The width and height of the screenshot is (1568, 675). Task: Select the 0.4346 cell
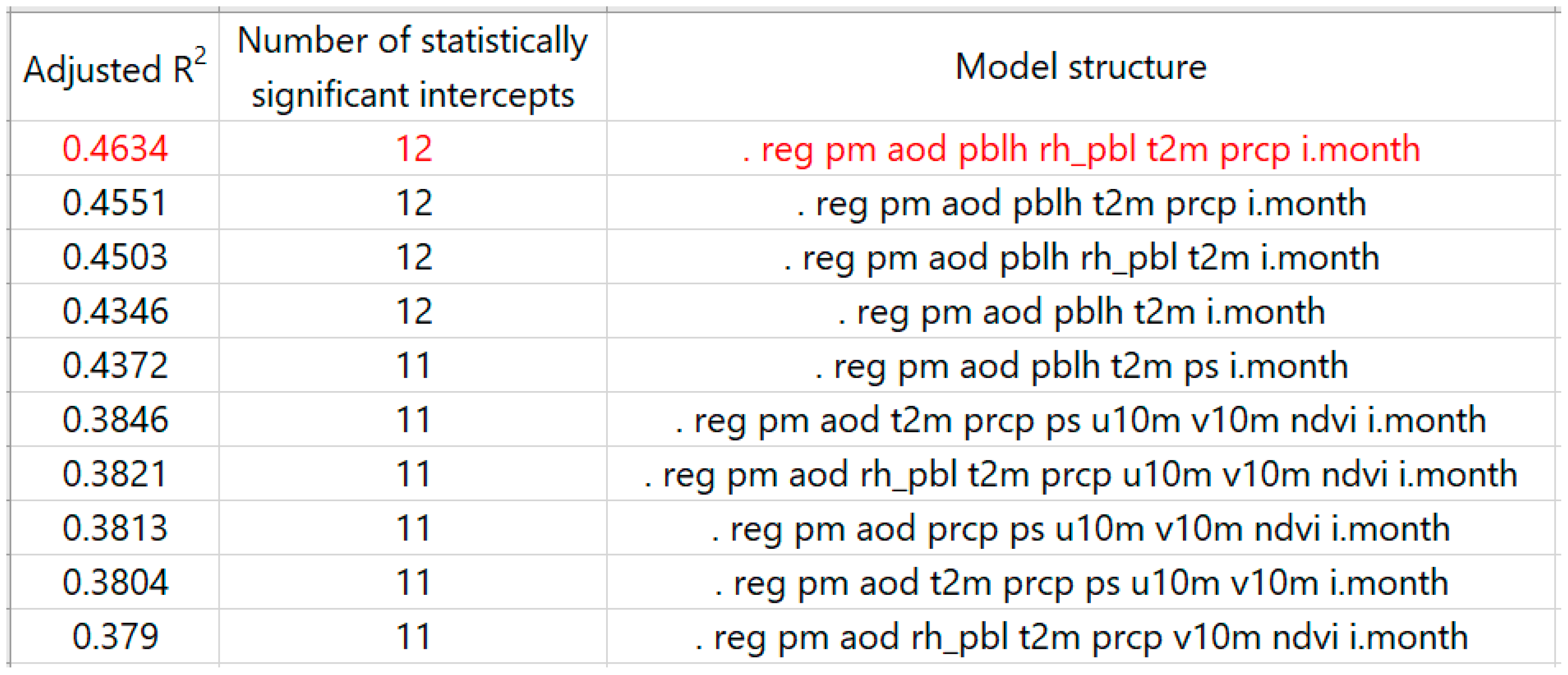click(114, 311)
